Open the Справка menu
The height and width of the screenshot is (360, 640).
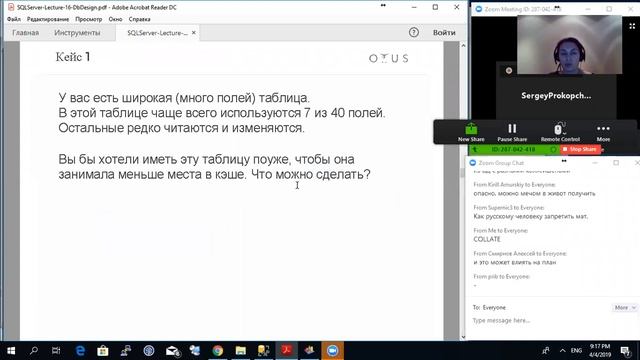(x=140, y=19)
